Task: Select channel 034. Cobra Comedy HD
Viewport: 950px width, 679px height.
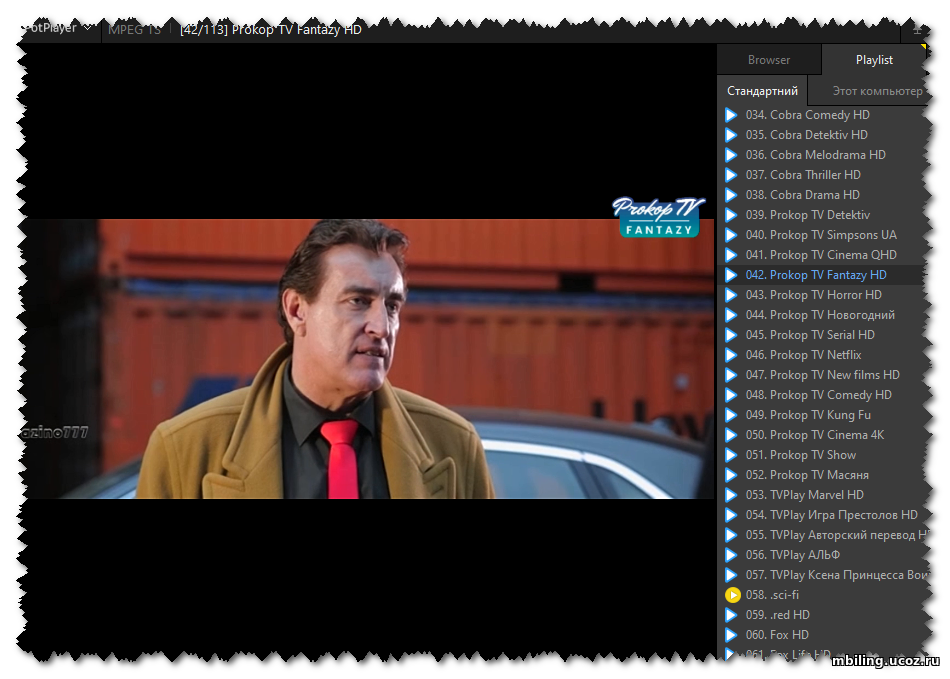Action: tap(808, 115)
